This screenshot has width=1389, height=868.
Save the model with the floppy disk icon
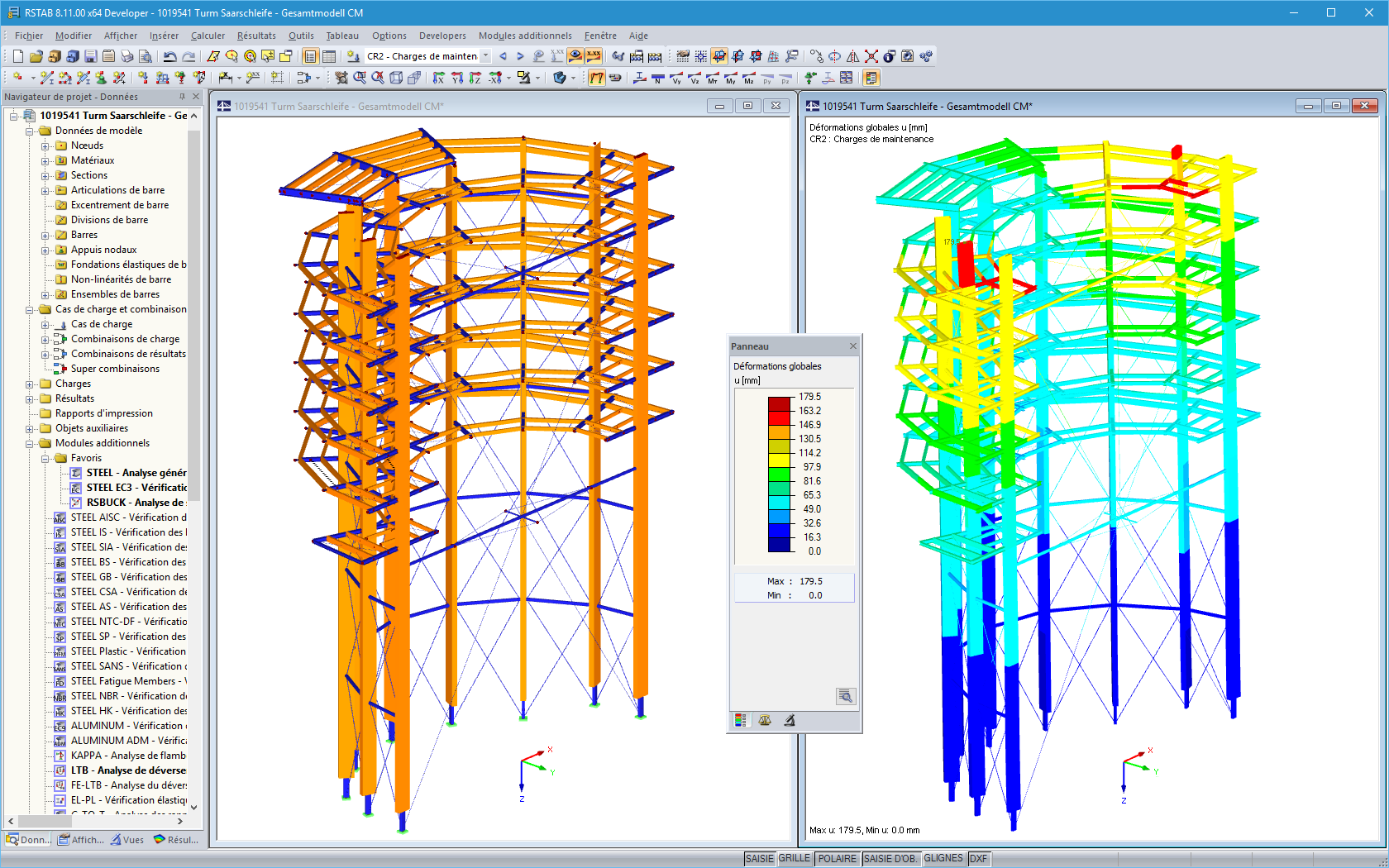pyautogui.click(x=90, y=56)
